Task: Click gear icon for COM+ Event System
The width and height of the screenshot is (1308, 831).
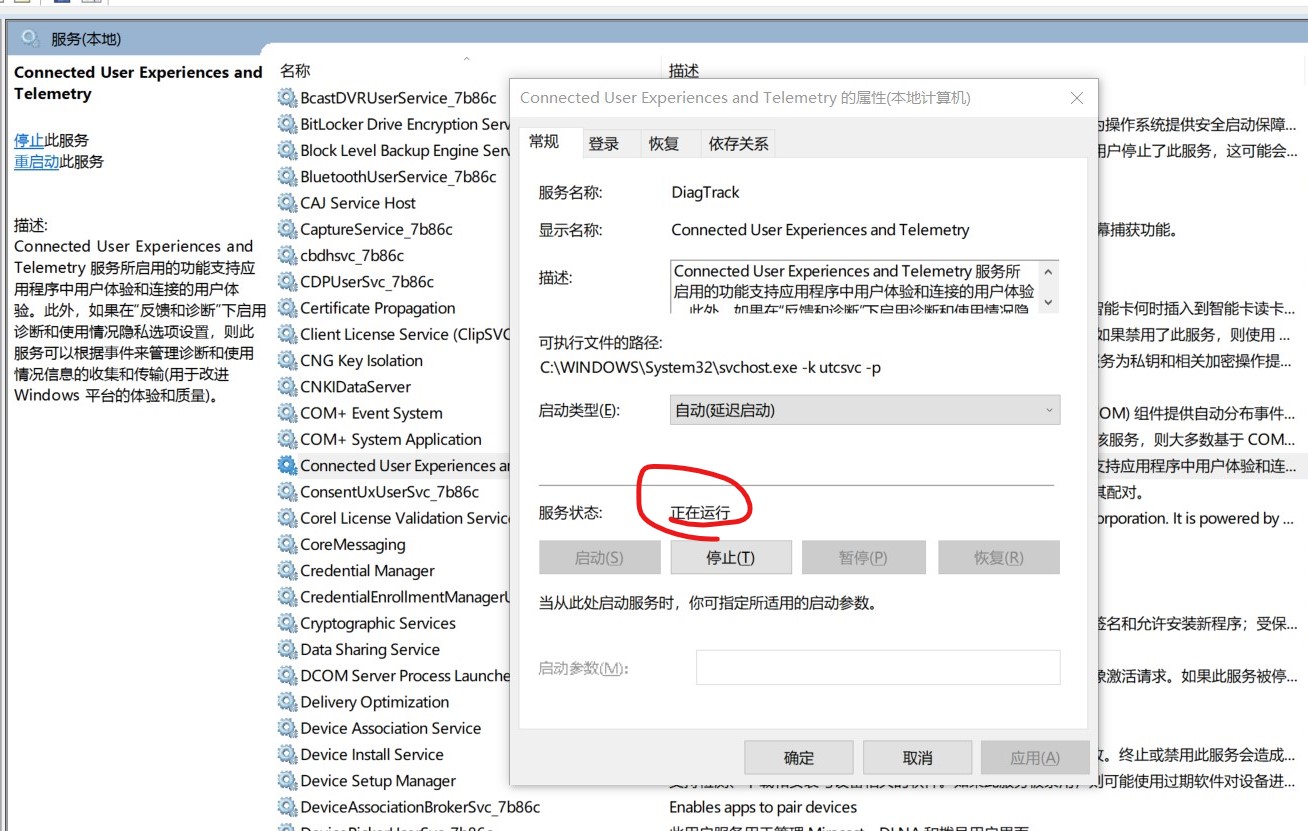Action: (287, 413)
